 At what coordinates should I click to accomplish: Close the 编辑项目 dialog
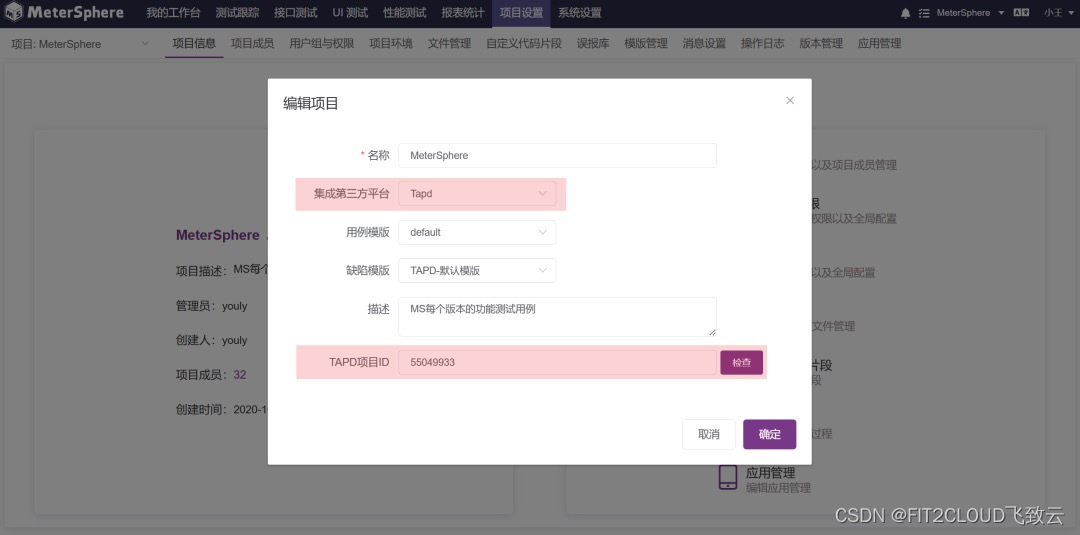pyautogui.click(x=790, y=101)
